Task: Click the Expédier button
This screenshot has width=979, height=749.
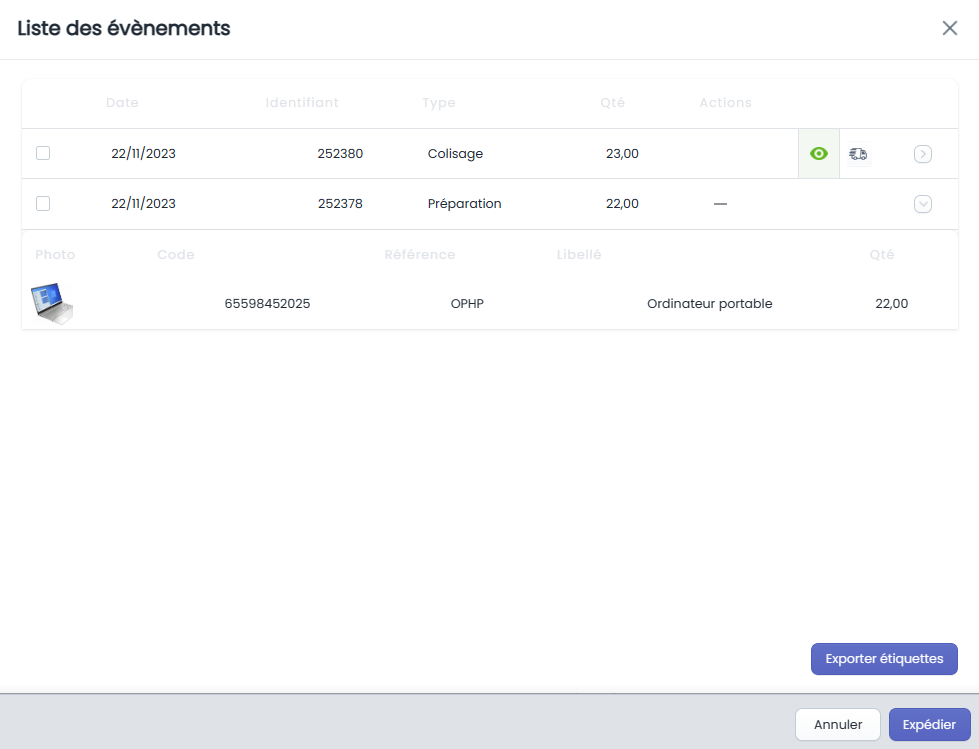Action: click(929, 724)
